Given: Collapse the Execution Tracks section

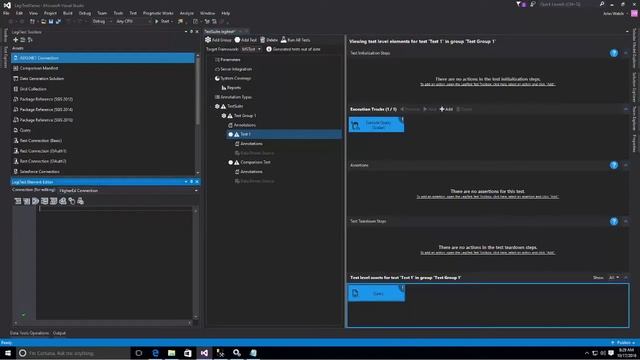Looking at the screenshot, I should pyautogui.click(x=626, y=109).
